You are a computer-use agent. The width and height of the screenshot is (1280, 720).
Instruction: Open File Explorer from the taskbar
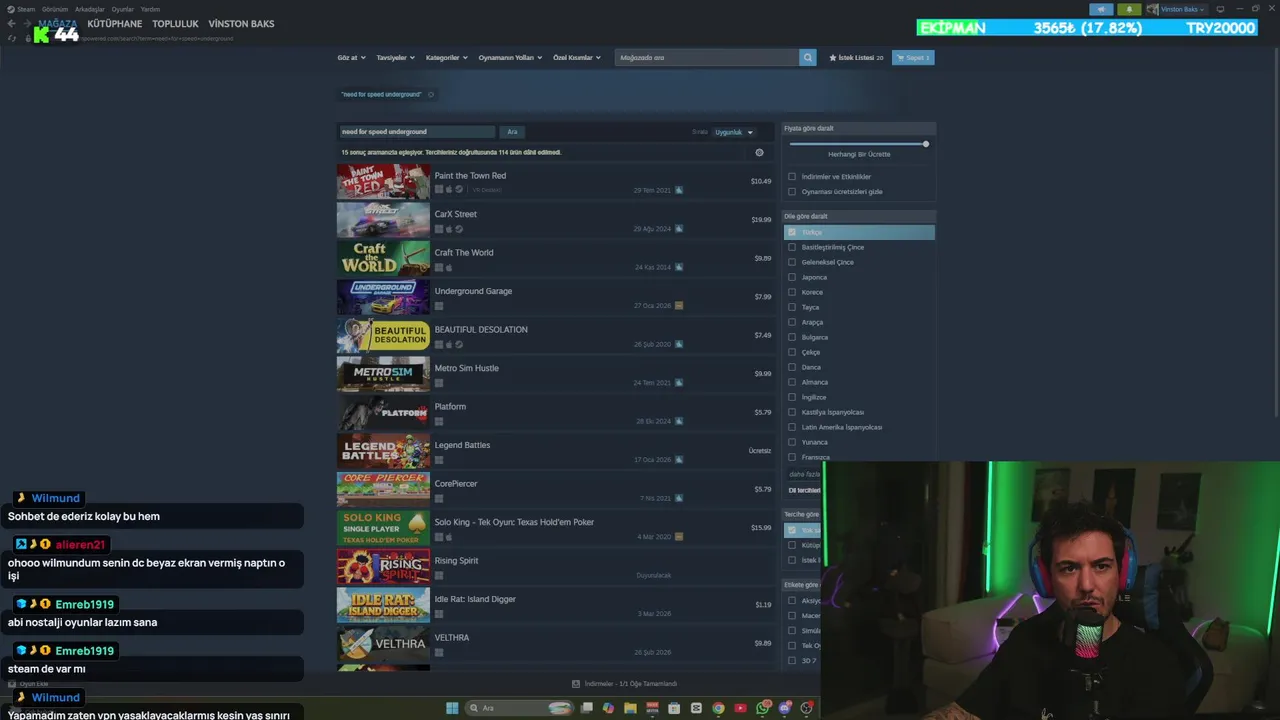click(630, 708)
